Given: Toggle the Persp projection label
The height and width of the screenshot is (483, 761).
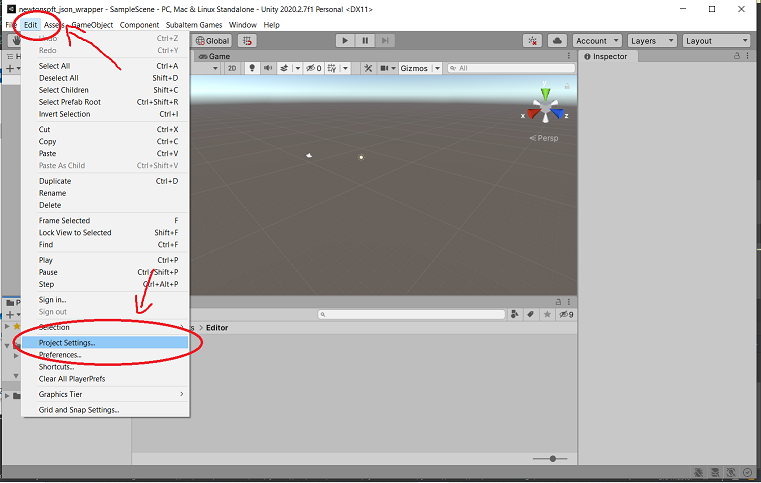Looking at the screenshot, I should pyautogui.click(x=544, y=138).
